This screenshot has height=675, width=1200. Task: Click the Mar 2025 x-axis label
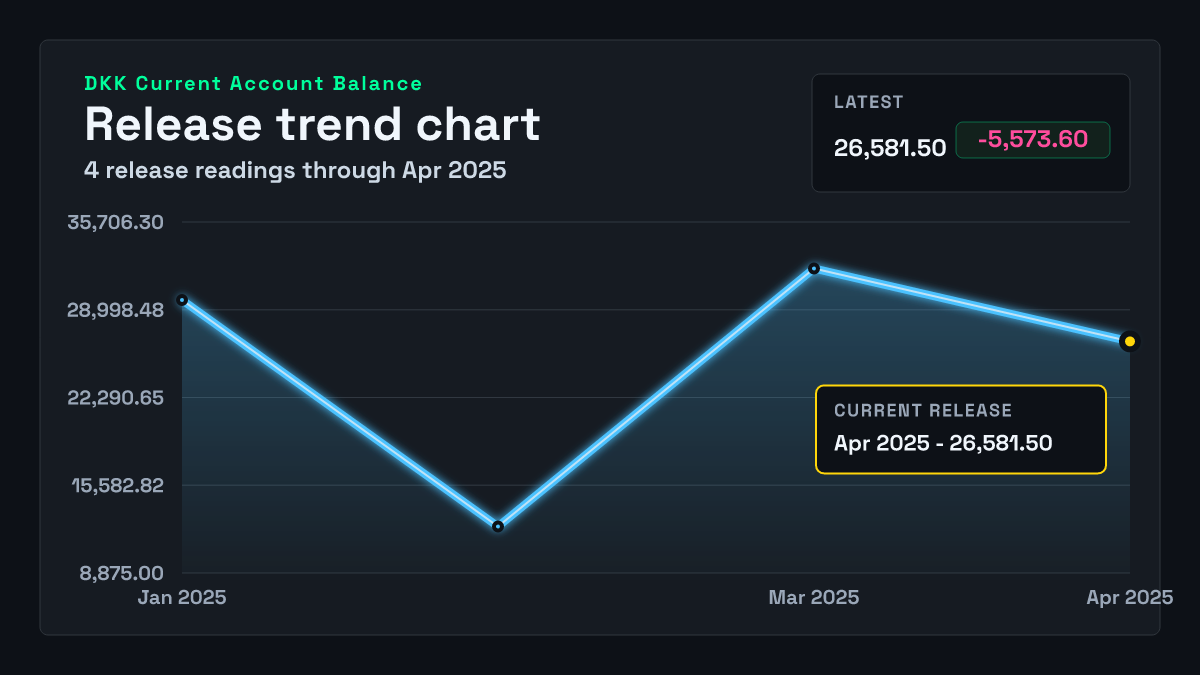[x=814, y=598]
